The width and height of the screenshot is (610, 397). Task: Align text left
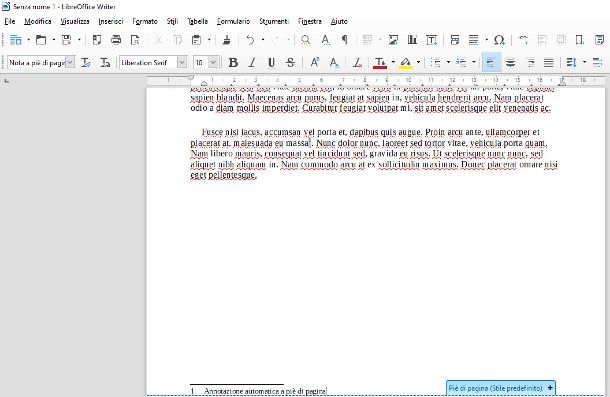pos(491,62)
